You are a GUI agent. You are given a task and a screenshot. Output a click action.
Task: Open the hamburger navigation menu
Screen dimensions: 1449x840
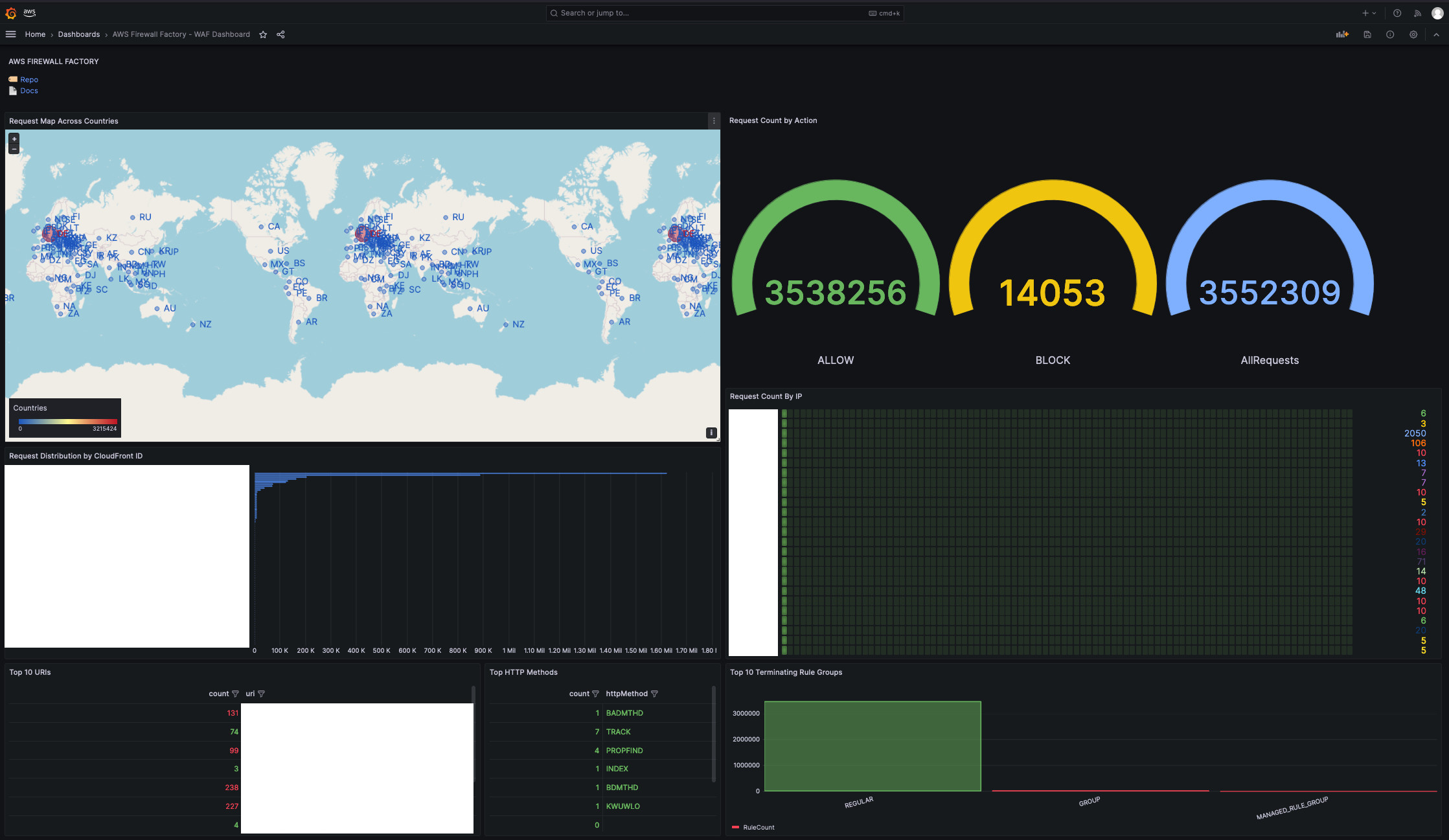click(x=10, y=34)
